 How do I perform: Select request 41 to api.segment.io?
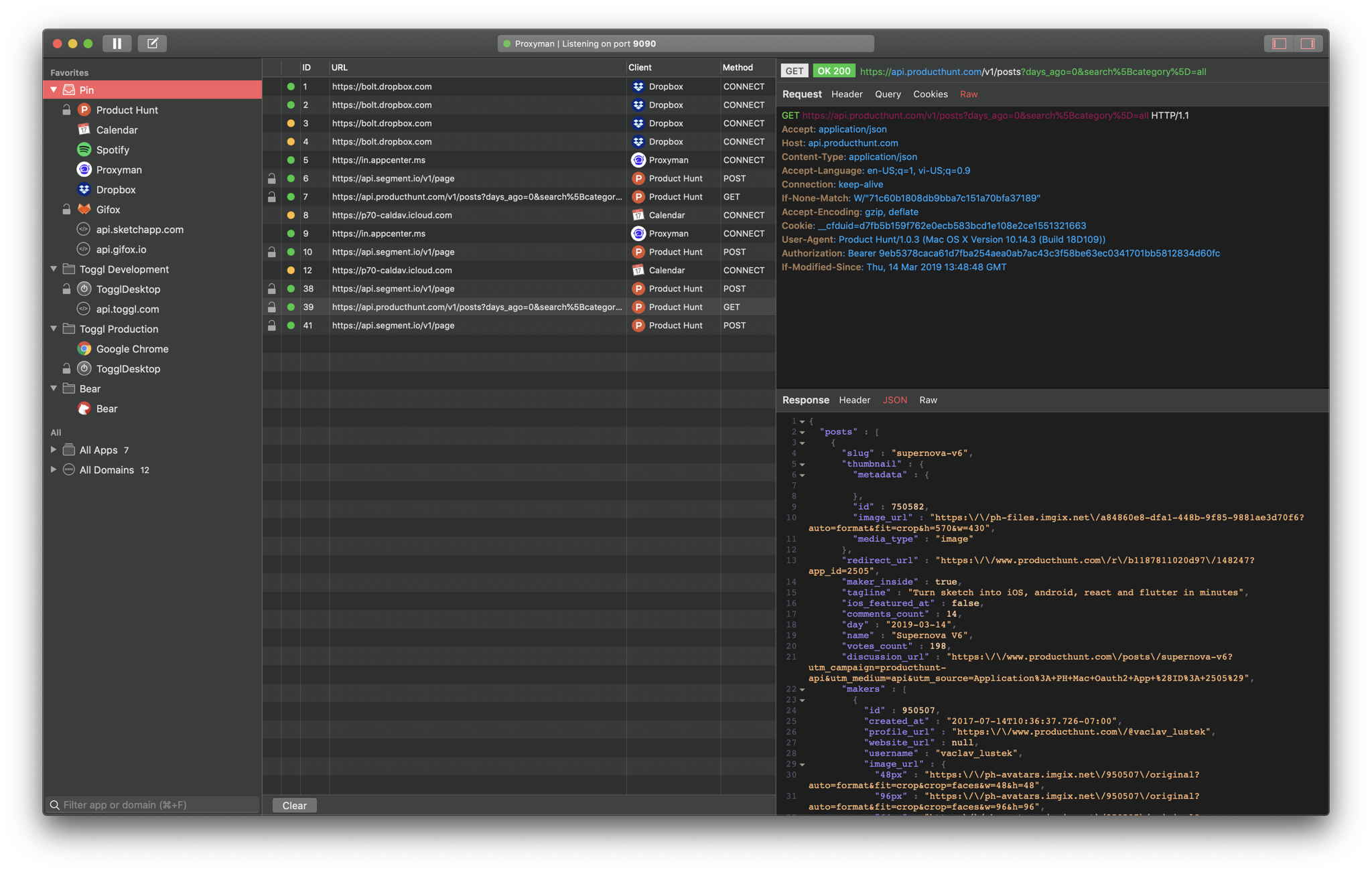(x=519, y=325)
